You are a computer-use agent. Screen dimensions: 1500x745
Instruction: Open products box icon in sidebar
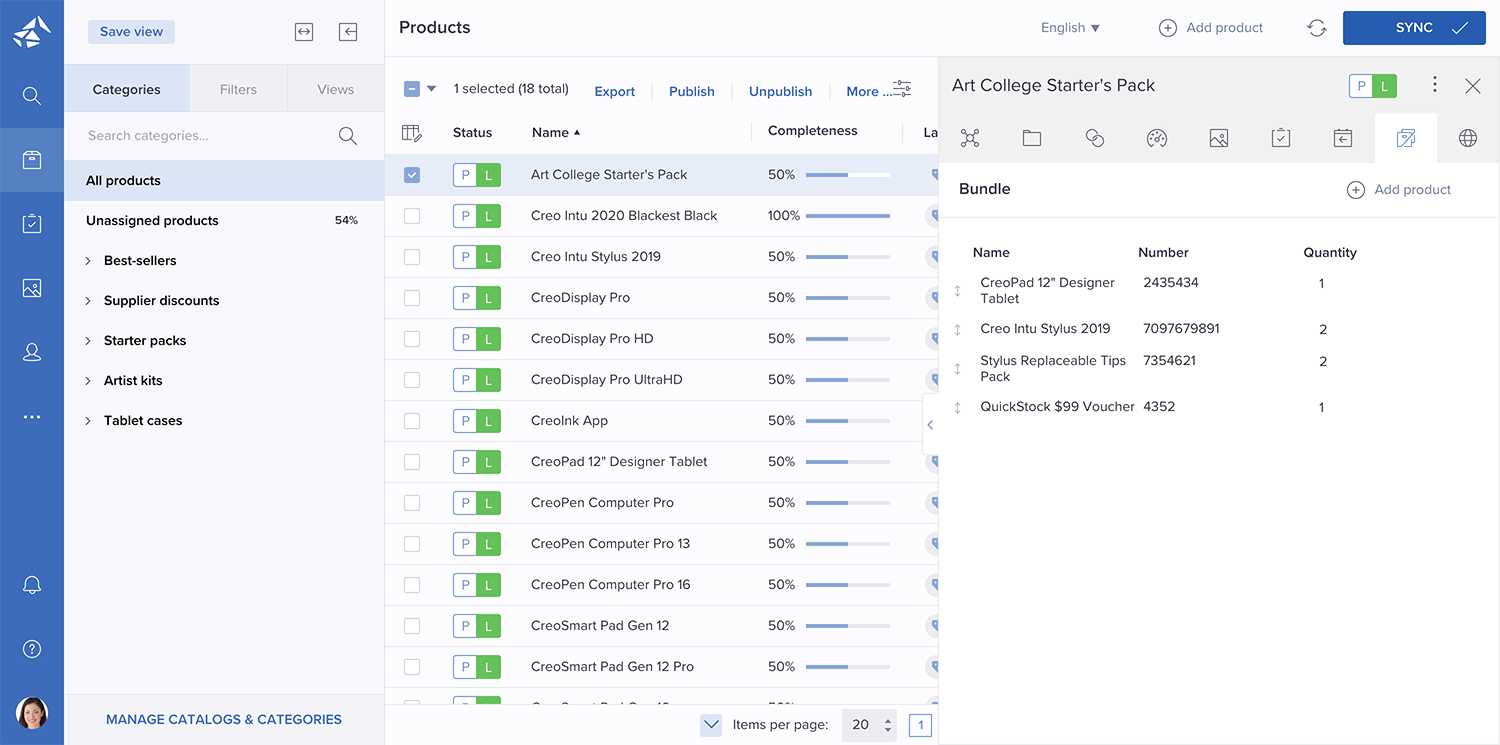click(32, 160)
